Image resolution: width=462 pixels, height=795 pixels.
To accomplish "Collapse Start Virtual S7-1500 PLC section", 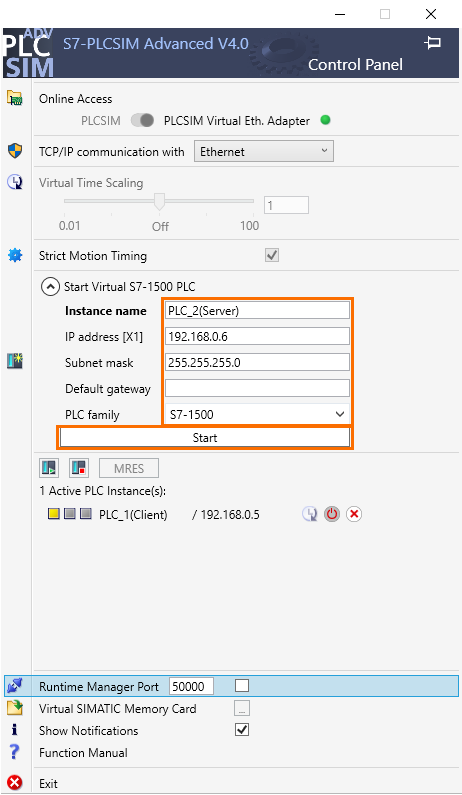I will (x=50, y=287).
